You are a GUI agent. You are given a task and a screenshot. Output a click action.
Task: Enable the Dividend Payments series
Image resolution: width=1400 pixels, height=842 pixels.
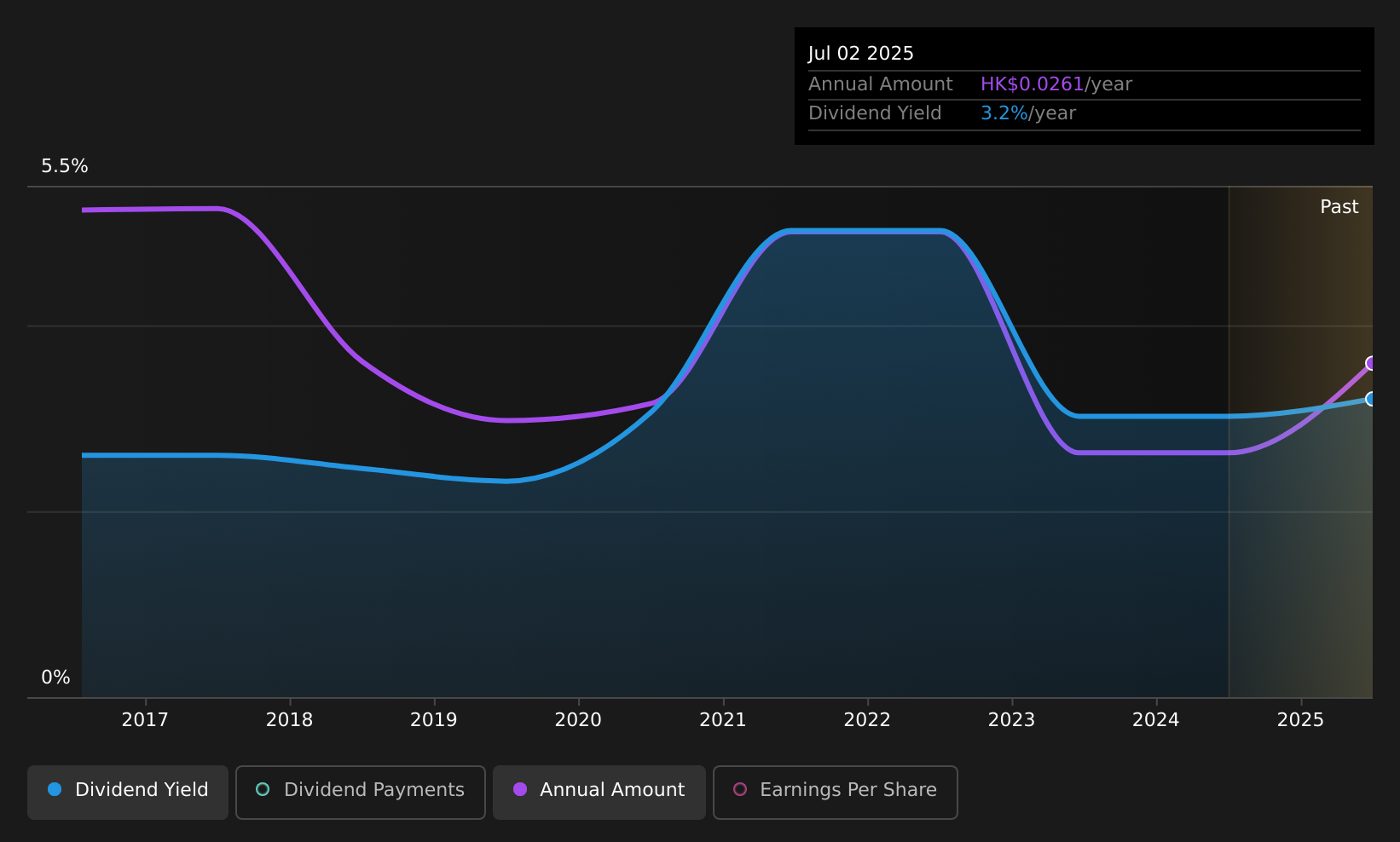[360, 792]
